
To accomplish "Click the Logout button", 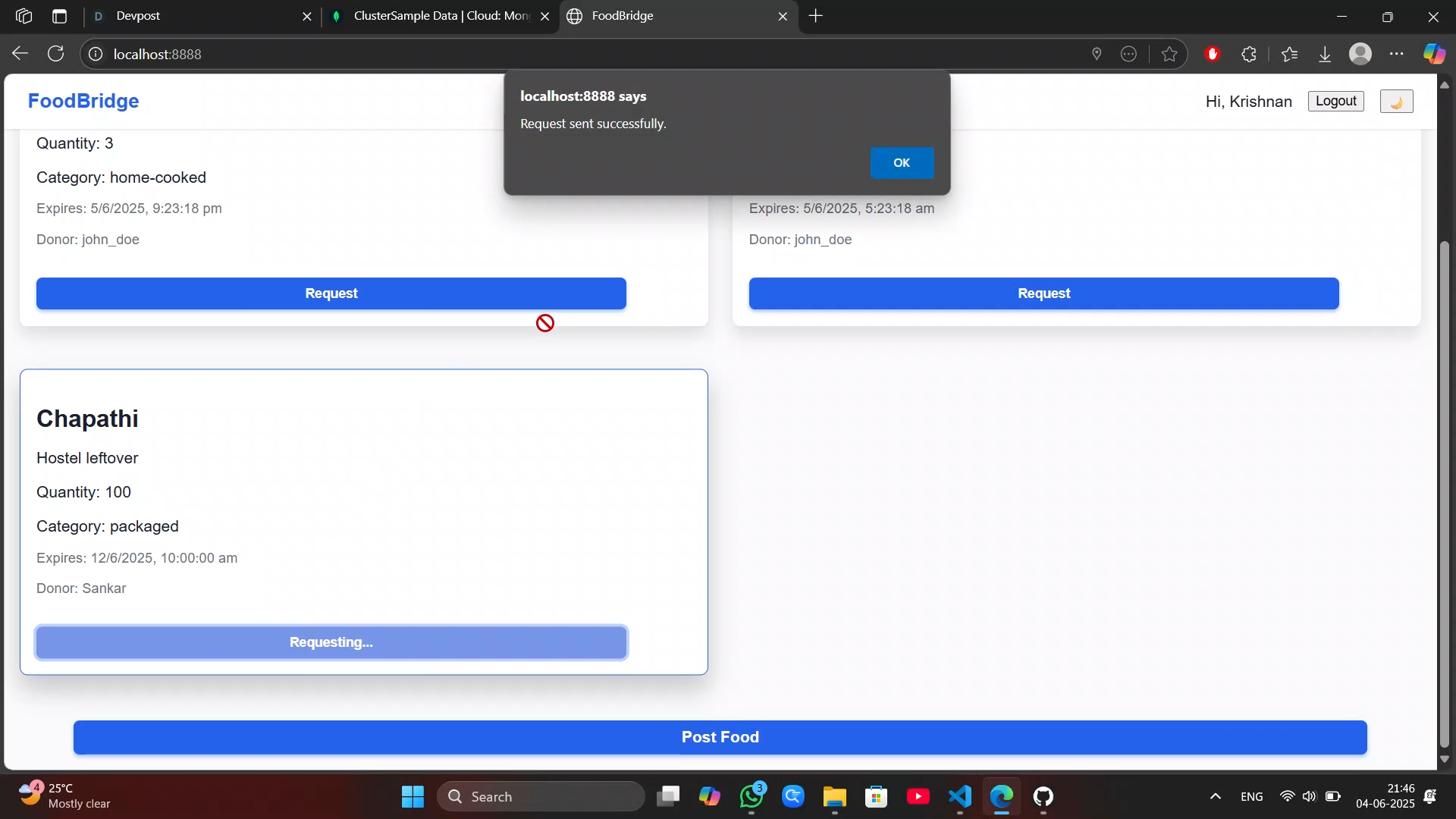I will 1335,102.
